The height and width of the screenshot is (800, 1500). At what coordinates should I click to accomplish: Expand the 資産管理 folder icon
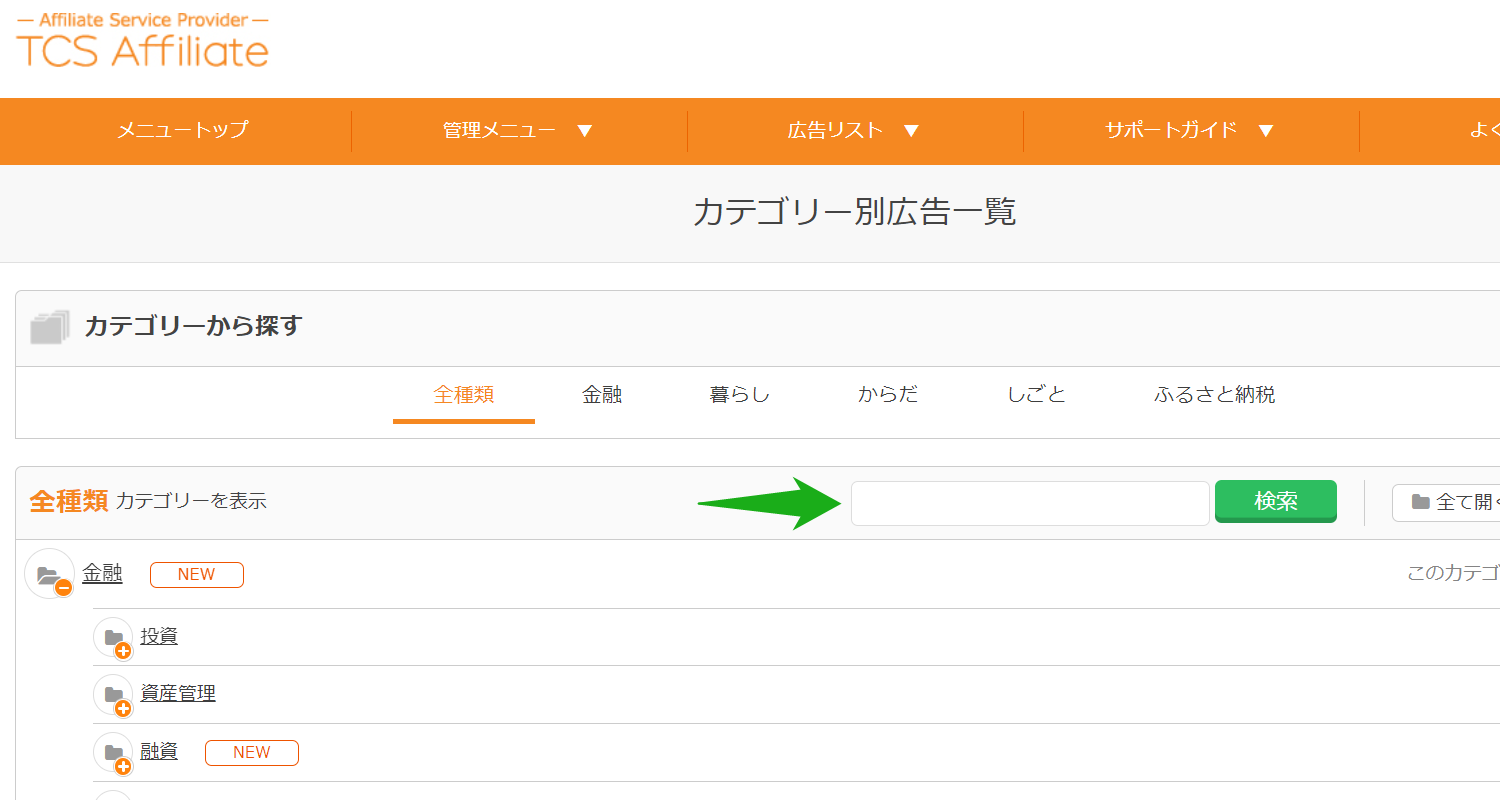(x=114, y=695)
